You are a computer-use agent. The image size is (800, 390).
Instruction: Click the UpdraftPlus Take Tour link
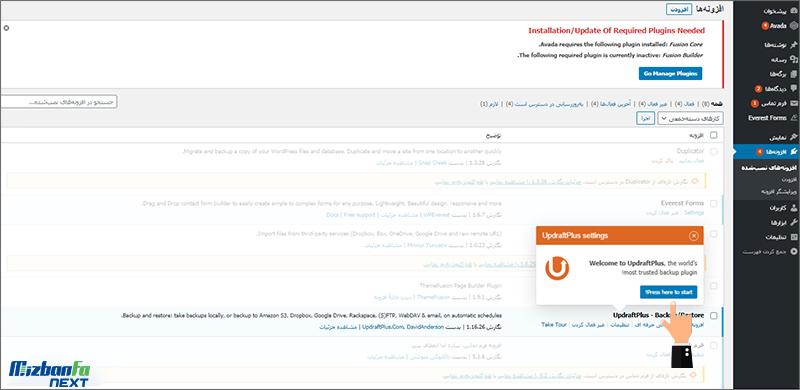tap(554, 325)
